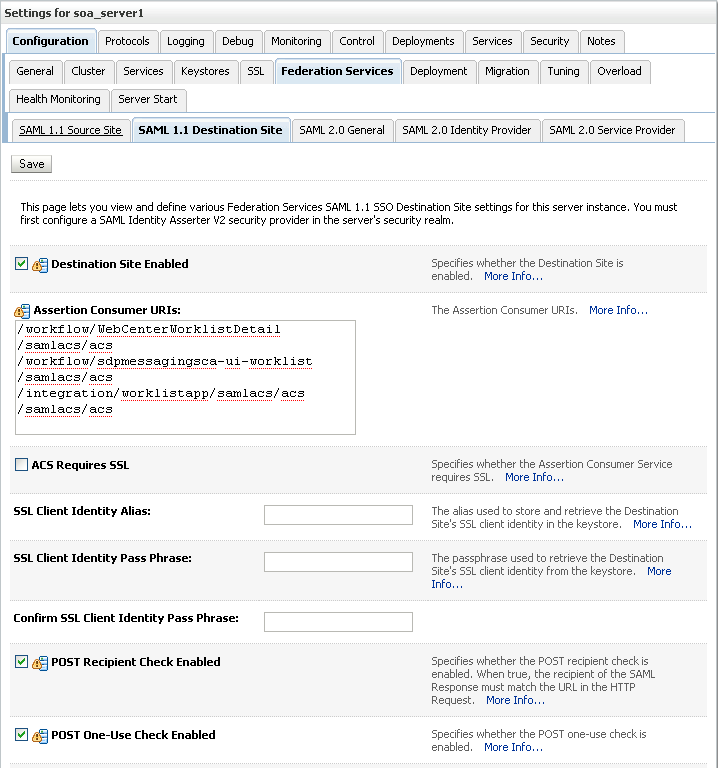Open the Server Start subtab
Image resolution: width=718 pixels, height=768 pixels.
pos(148,99)
